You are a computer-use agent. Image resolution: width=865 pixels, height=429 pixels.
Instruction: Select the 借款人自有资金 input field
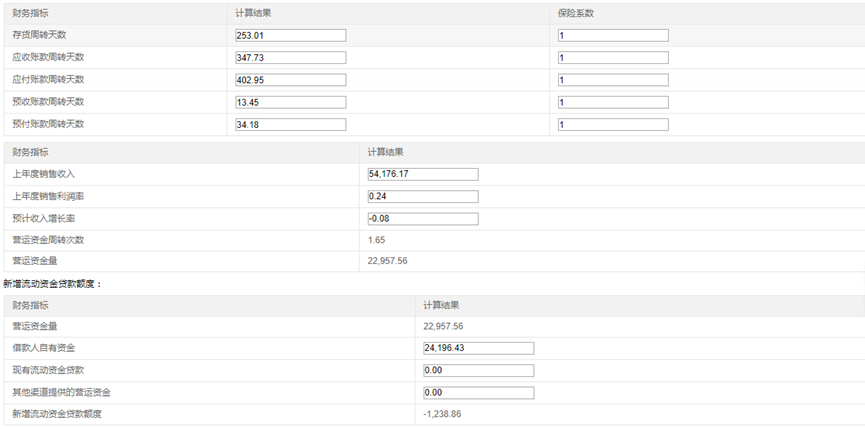pyautogui.click(x=478, y=348)
